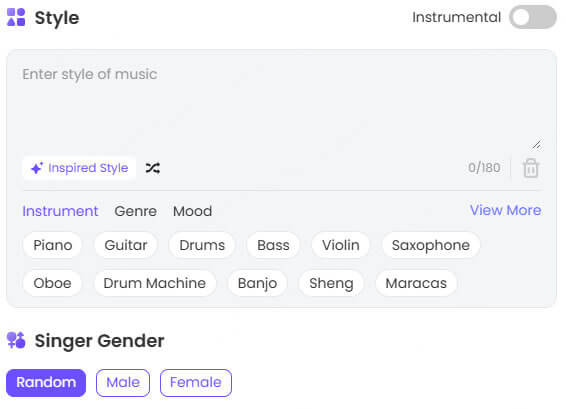Image resolution: width=566 pixels, height=409 pixels.
Task: Click the Style heading text
Action: [57, 18]
